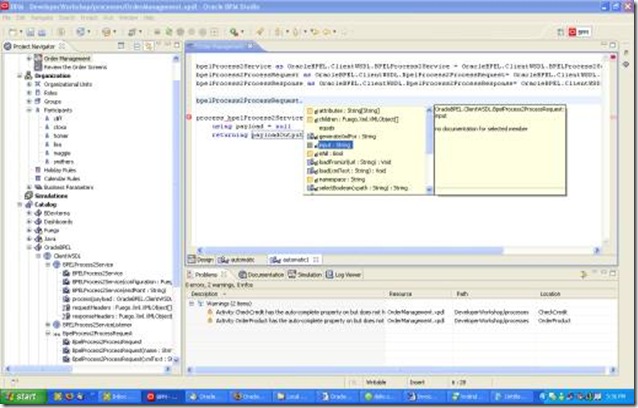Click the Open Perspective icon beside BPM

[560, 32]
